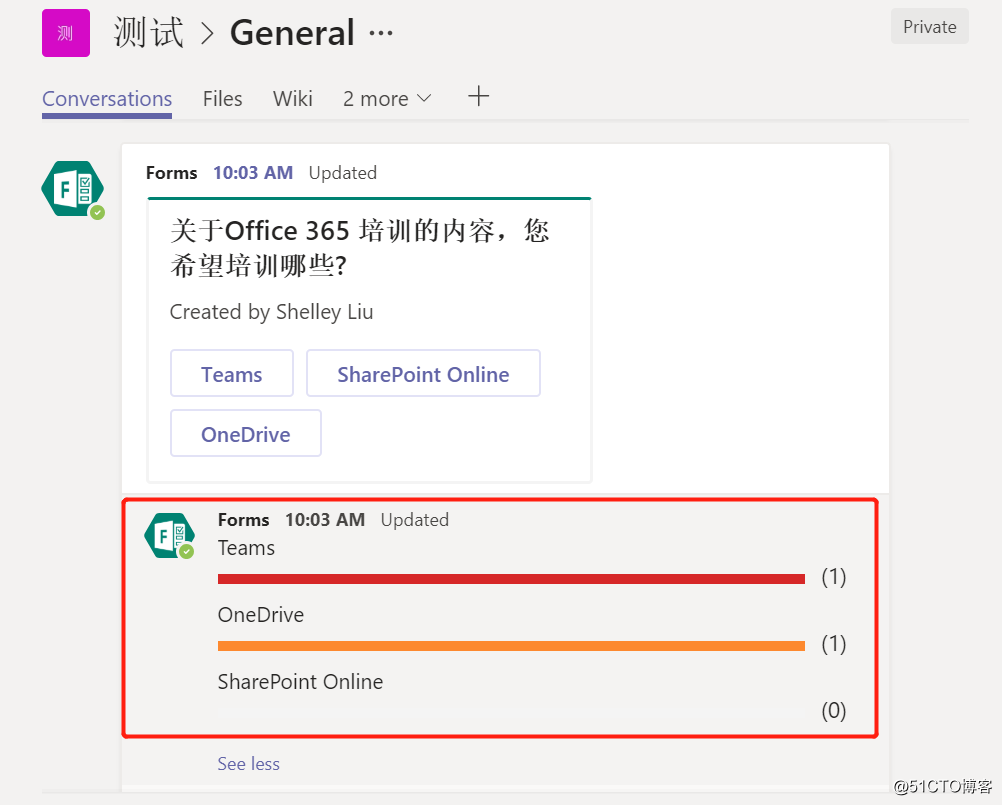Click the magenta team avatar icon
Viewport: 1002px width, 805px height.
pos(66,33)
